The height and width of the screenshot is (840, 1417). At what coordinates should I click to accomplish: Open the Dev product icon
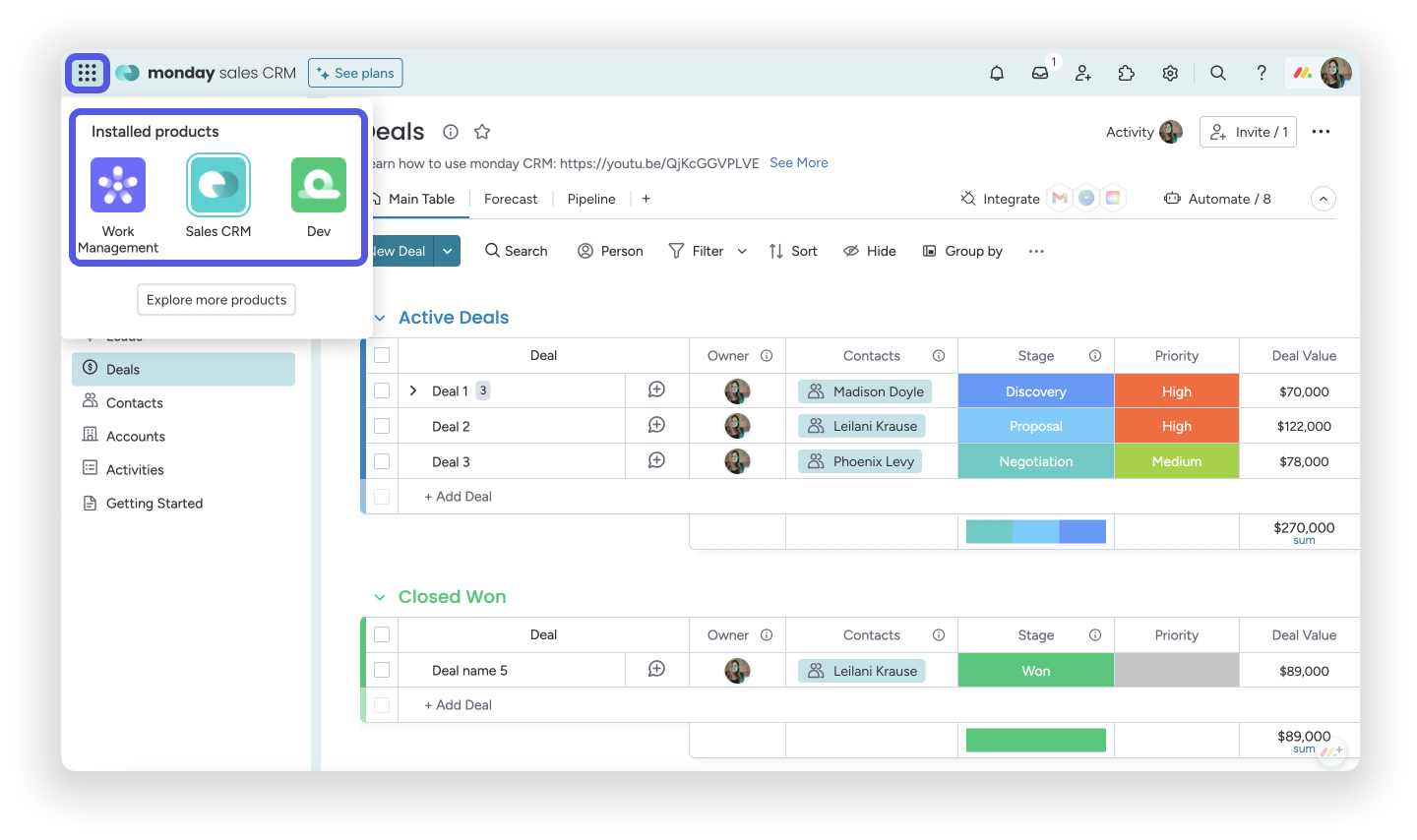319,185
